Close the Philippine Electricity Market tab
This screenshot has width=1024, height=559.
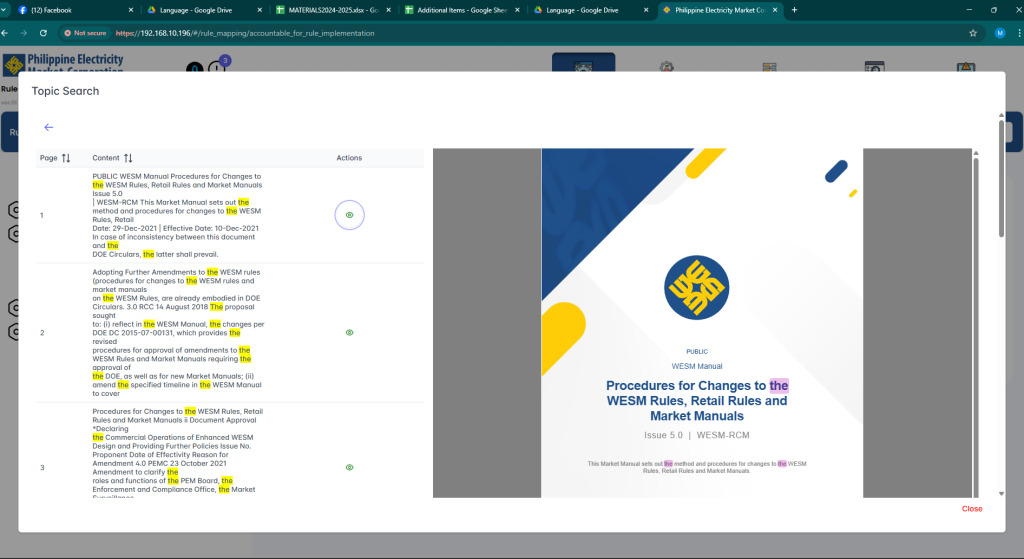[775, 10]
